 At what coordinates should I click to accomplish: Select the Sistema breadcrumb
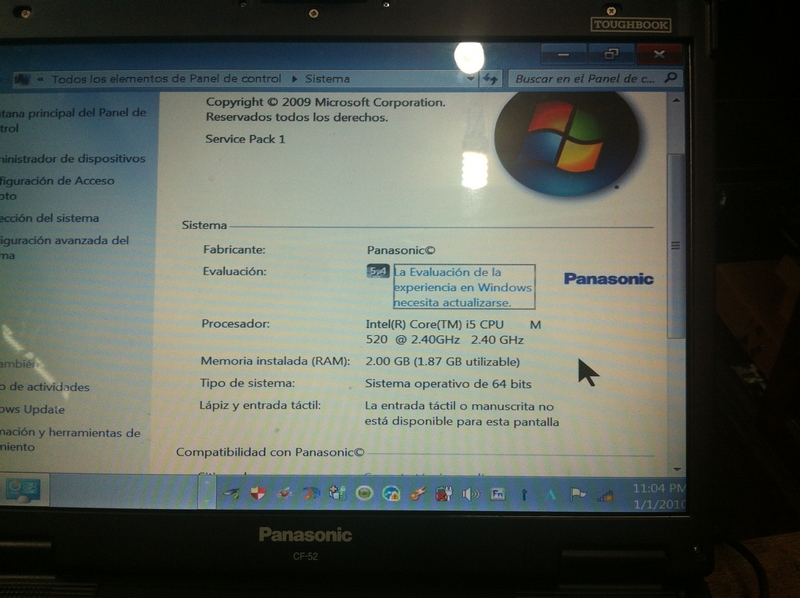pos(328,79)
